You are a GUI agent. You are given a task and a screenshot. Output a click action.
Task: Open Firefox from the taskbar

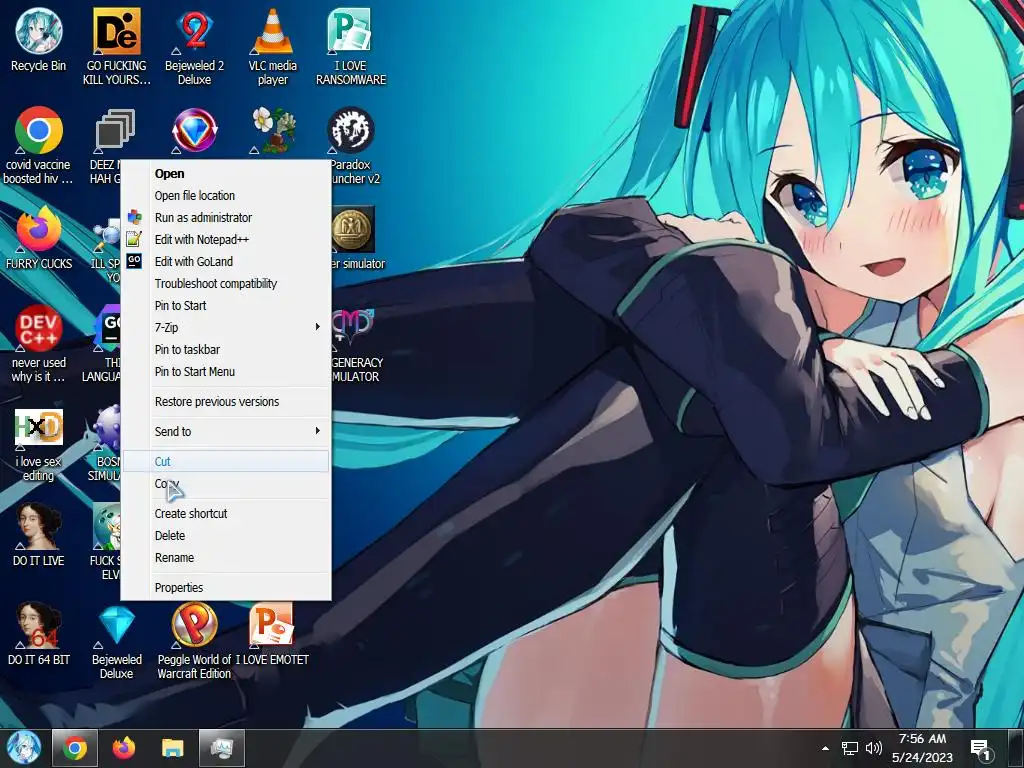tap(123, 748)
